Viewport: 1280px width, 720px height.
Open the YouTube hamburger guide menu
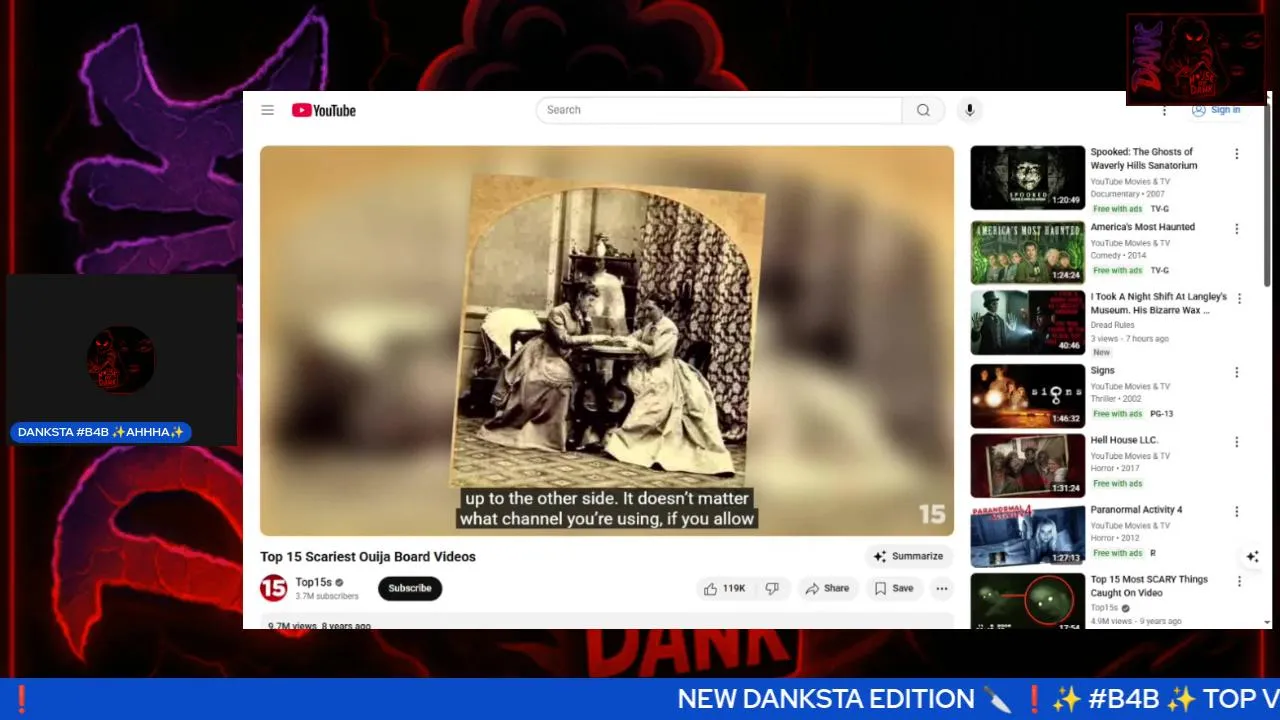click(x=268, y=110)
